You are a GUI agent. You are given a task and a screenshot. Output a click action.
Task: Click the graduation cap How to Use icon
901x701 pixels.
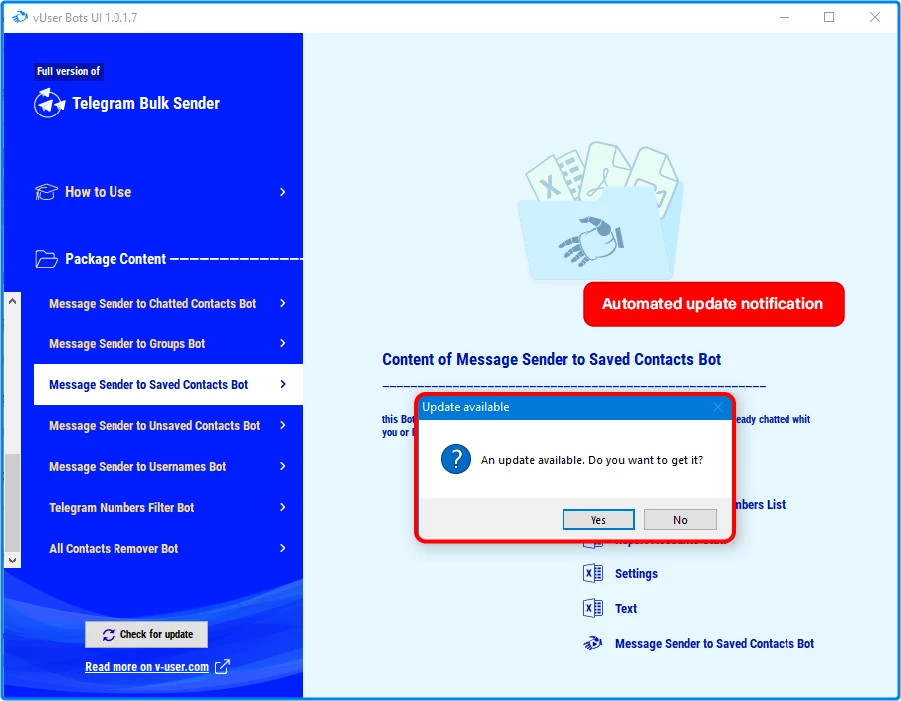click(x=46, y=192)
